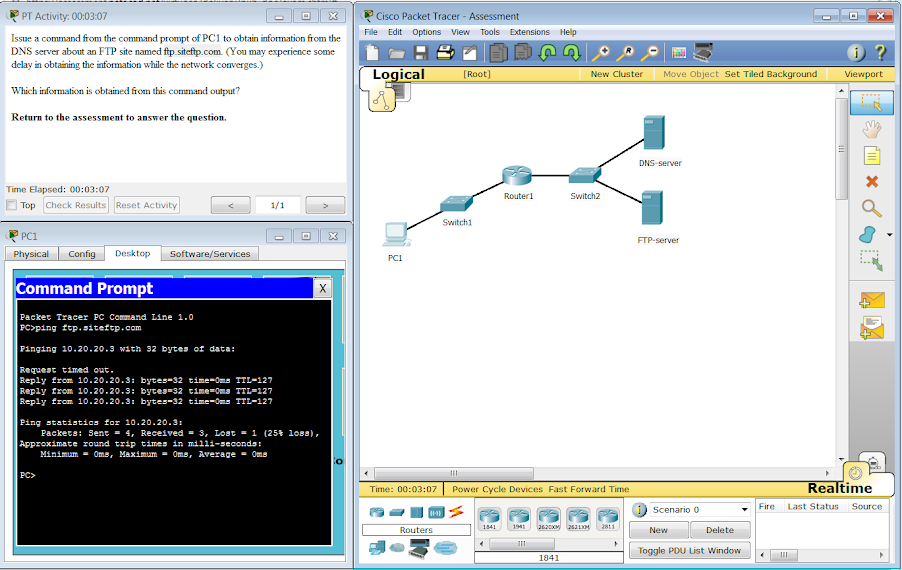Image resolution: width=902 pixels, height=570 pixels.
Task: Click the Open folder toolbar icon
Action: [396, 53]
